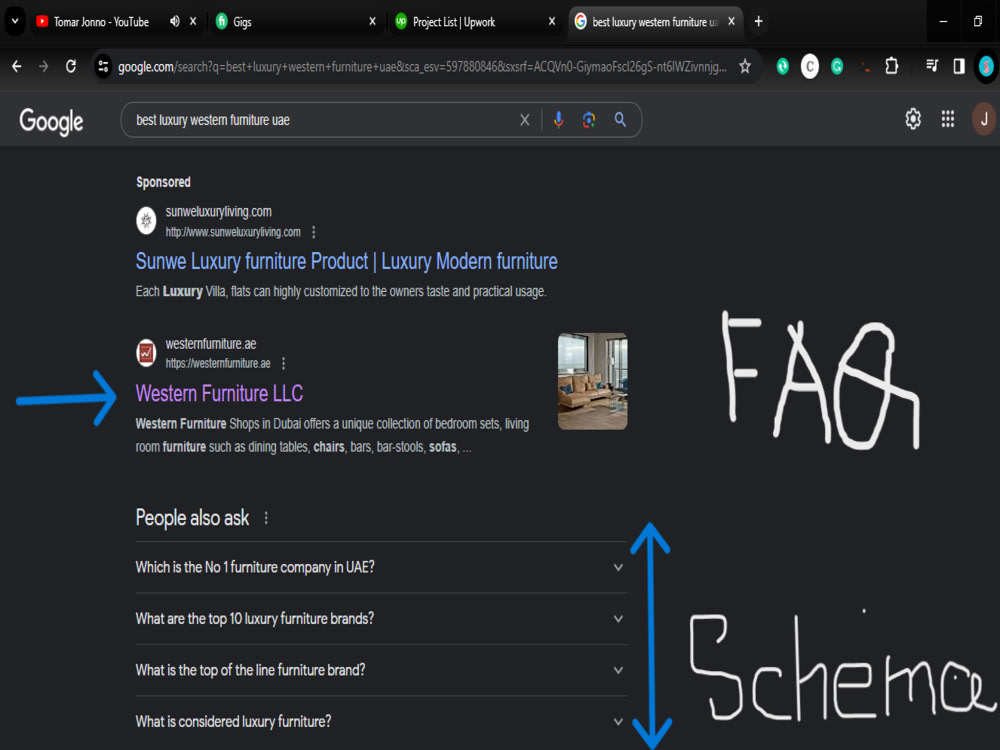The width and height of the screenshot is (1000, 750).
Task: View site information icon in address bar
Action: [103, 66]
